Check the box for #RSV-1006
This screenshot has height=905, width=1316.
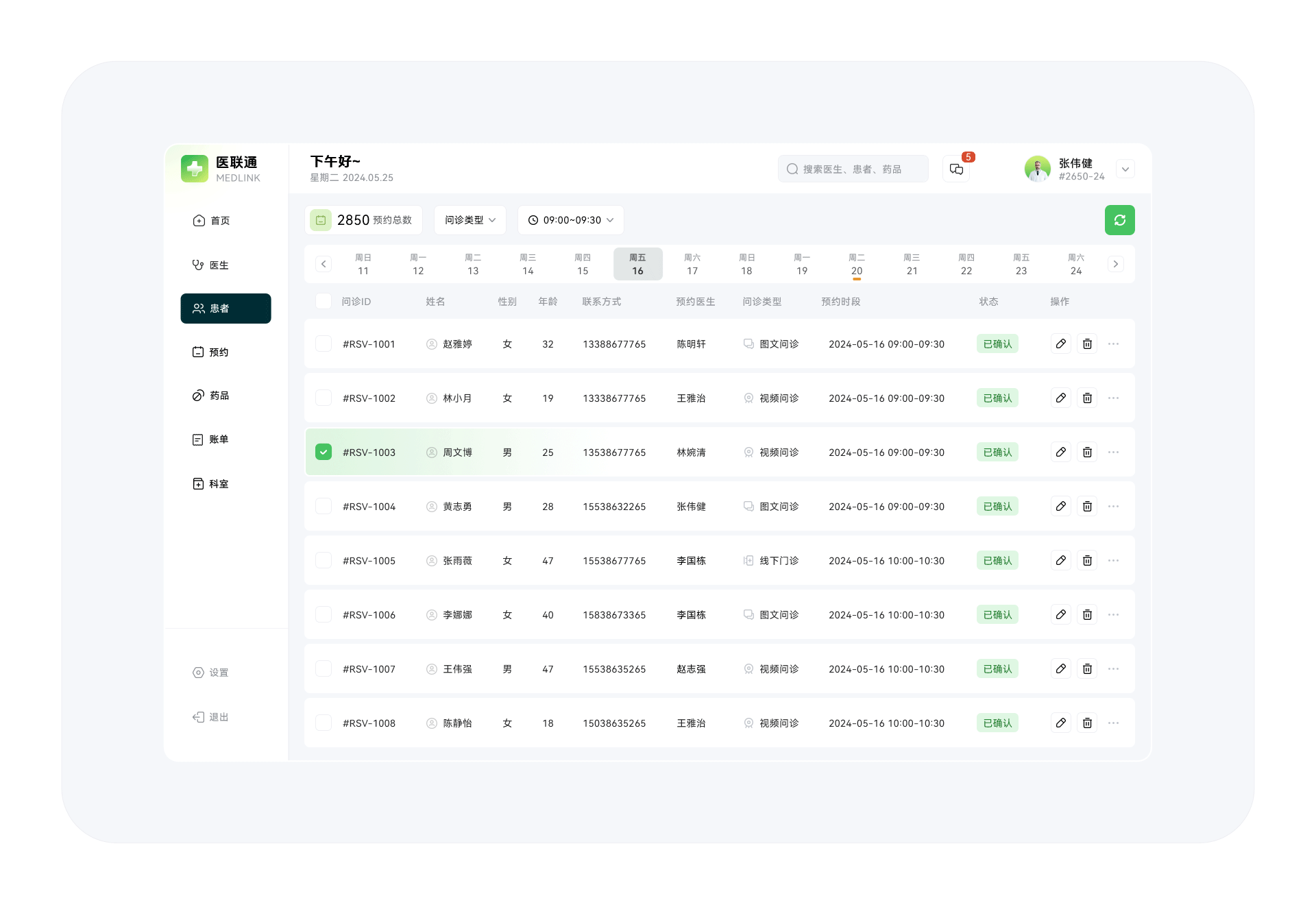(x=324, y=614)
